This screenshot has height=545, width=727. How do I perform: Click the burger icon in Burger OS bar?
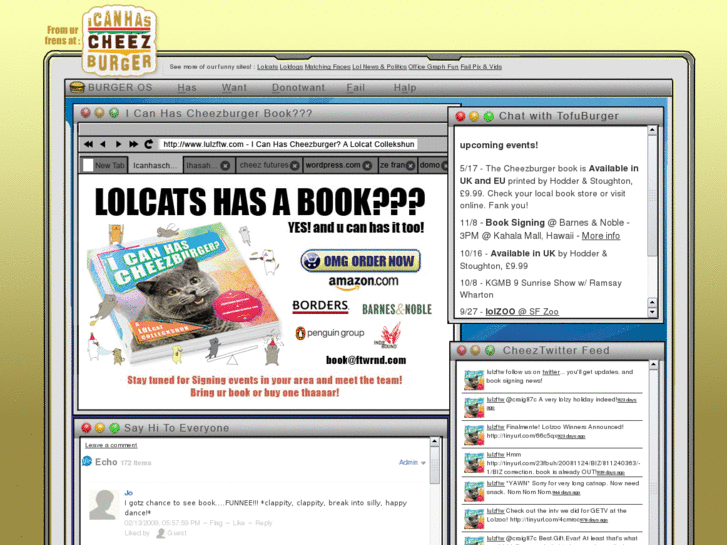click(x=77, y=87)
